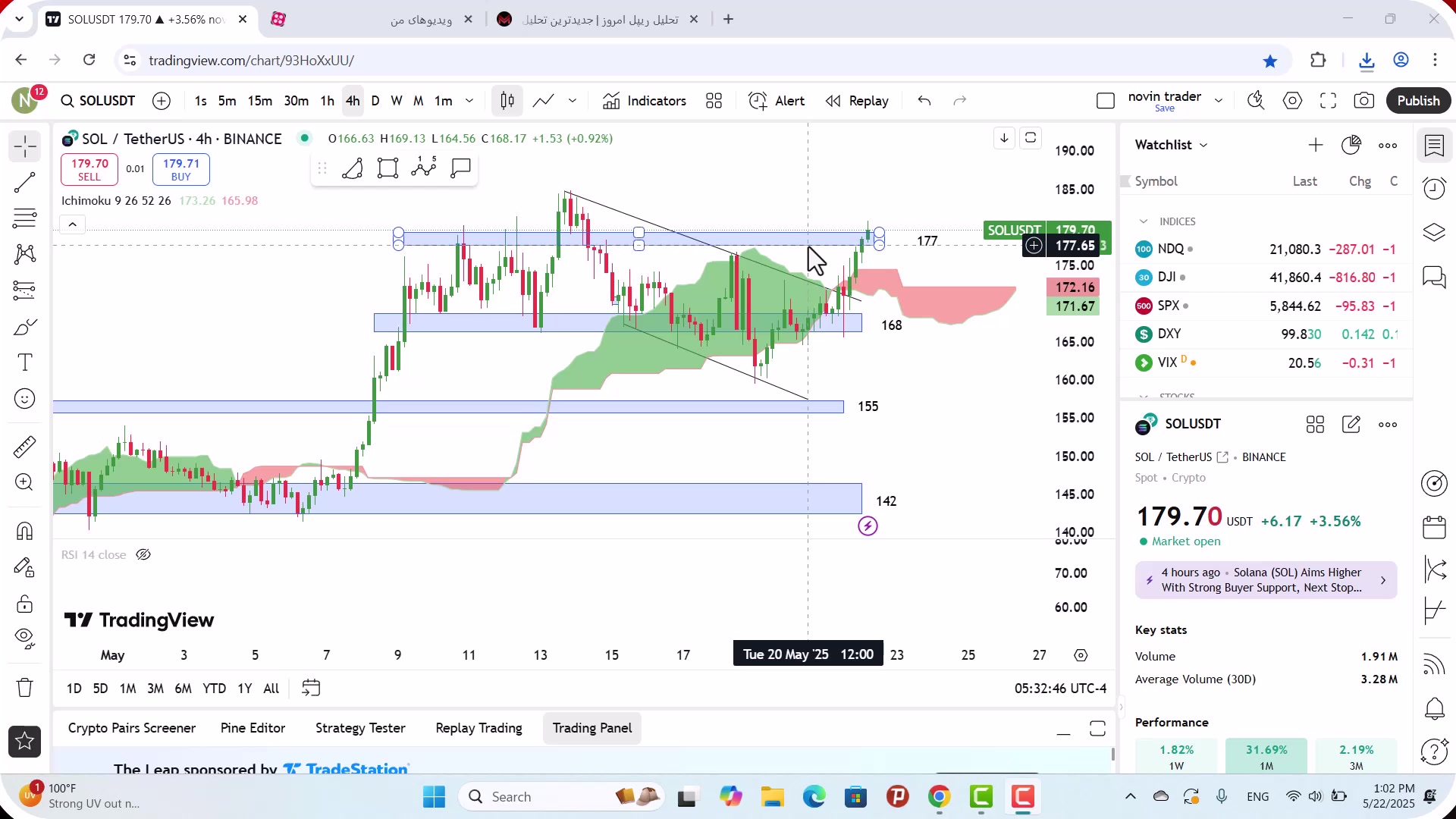The height and width of the screenshot is (819, 1456).
Task: Add symbol to watchlist plus
Action: click(1316, 145)
